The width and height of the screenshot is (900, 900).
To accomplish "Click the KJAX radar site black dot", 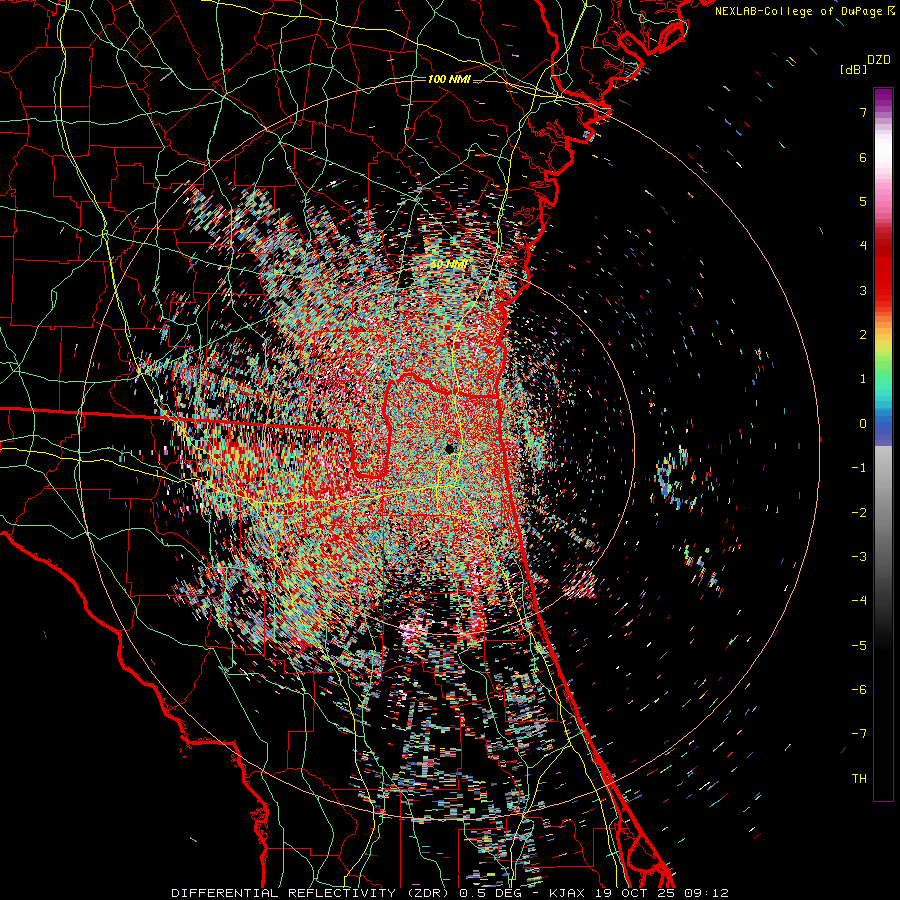I will 449,448.
